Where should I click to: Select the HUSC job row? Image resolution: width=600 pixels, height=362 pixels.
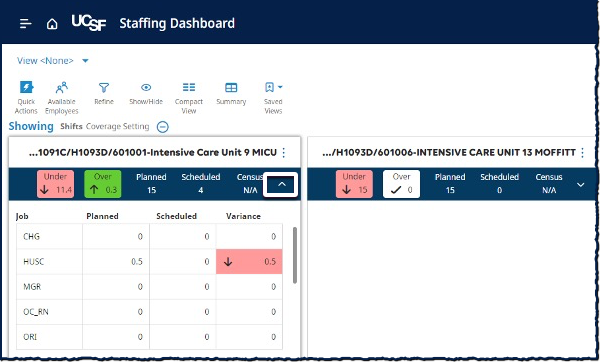tap(150, 262)
